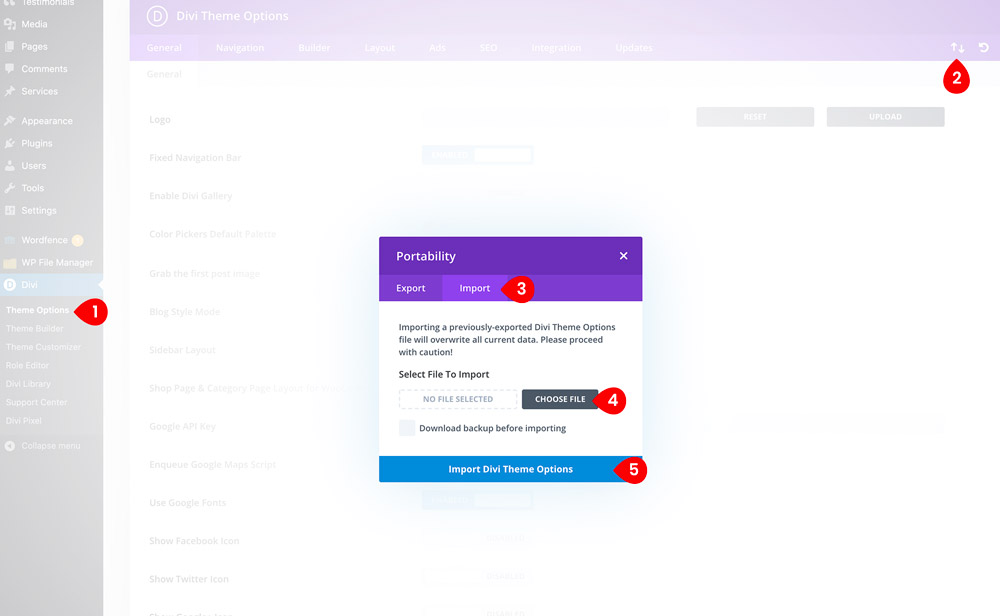Open the Layout options tab

coord(379,48)
